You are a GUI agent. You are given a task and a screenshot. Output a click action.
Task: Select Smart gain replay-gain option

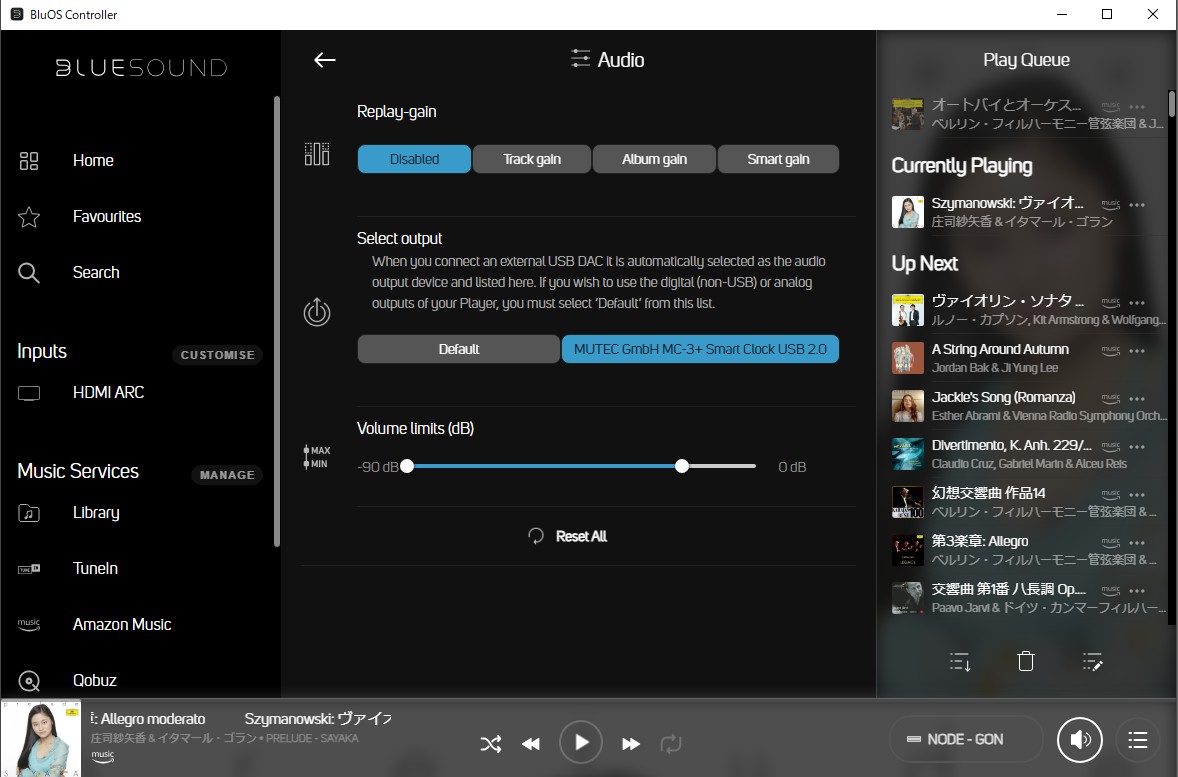pyautogui.click(x=778, y=159)
